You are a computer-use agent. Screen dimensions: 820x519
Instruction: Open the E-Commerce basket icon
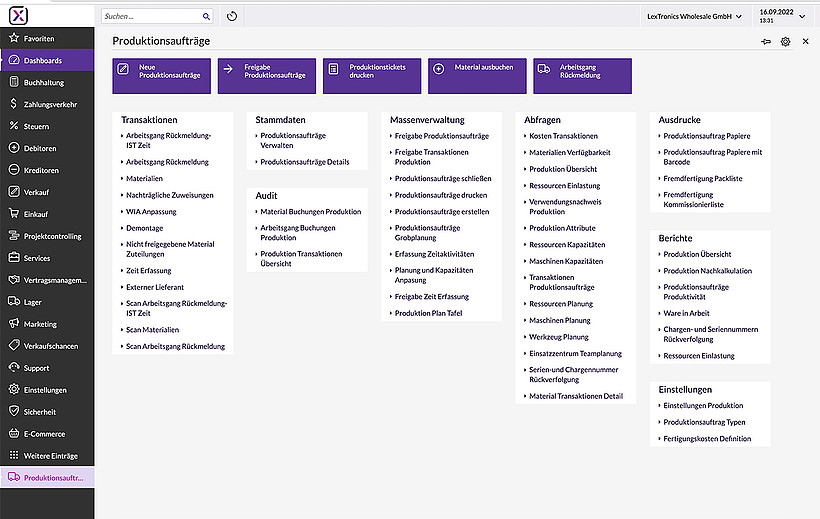pos(14,434)
